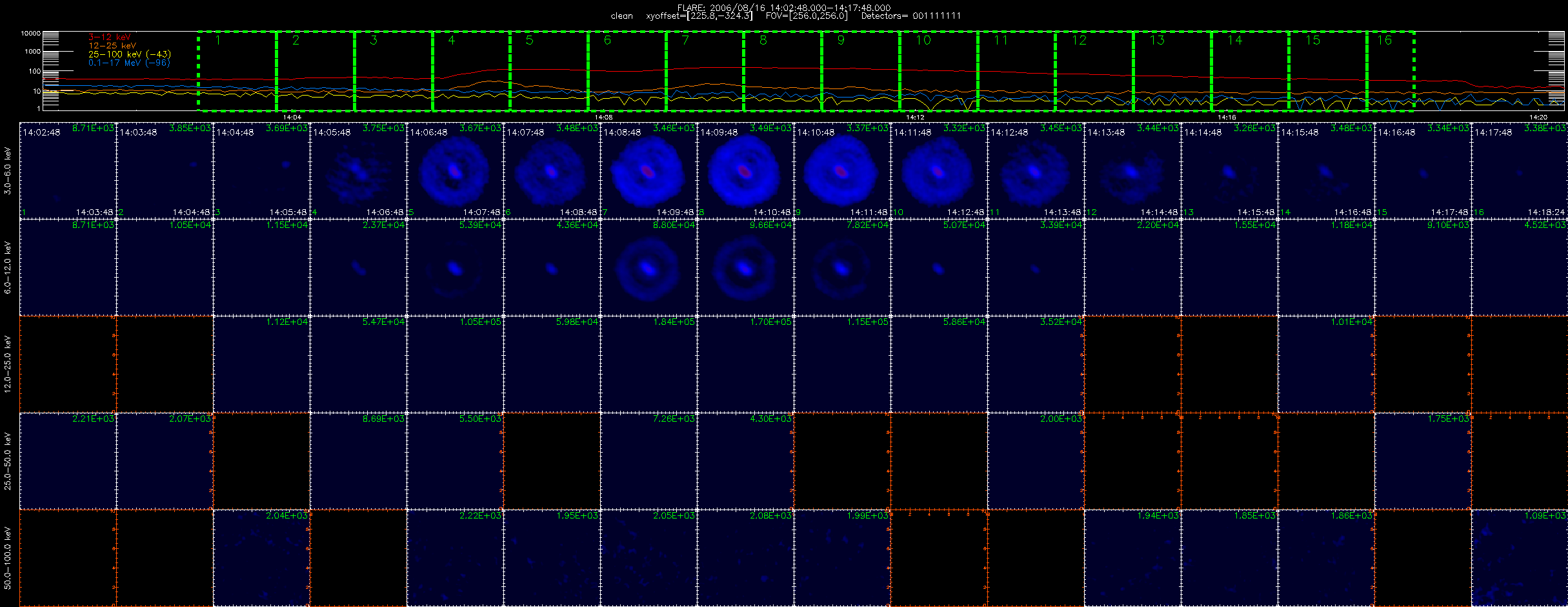Click the 3.0-6.0 keV image starting 14:05:48
The width and height of the screenshot is (1568, 607).
click(358, 170)
